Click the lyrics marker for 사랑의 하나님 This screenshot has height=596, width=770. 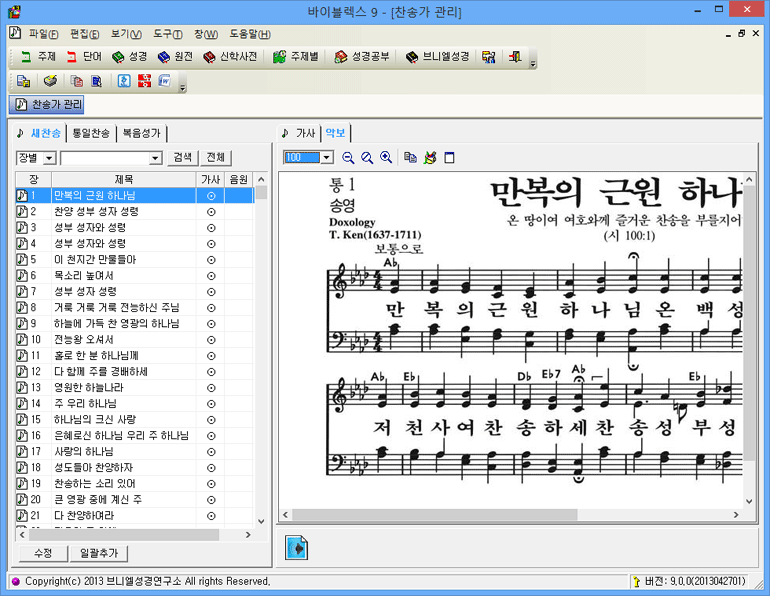coord(211,452)
